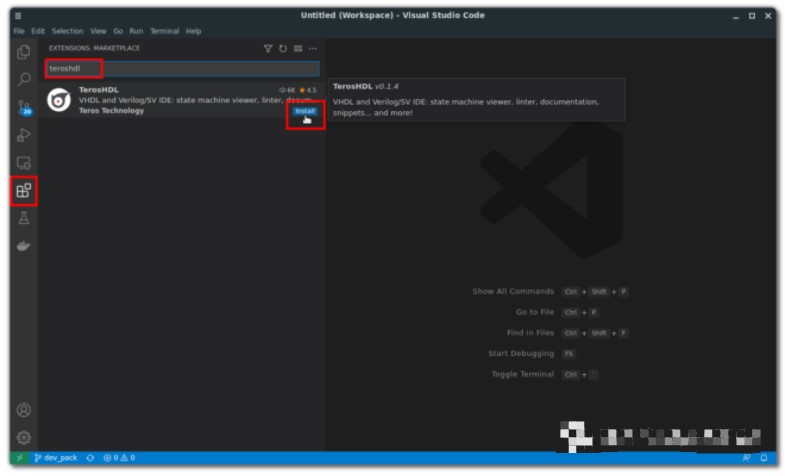Screen dimensions: 785x476
Task: Maximize the VS Code window
Action: pos(752,16)
